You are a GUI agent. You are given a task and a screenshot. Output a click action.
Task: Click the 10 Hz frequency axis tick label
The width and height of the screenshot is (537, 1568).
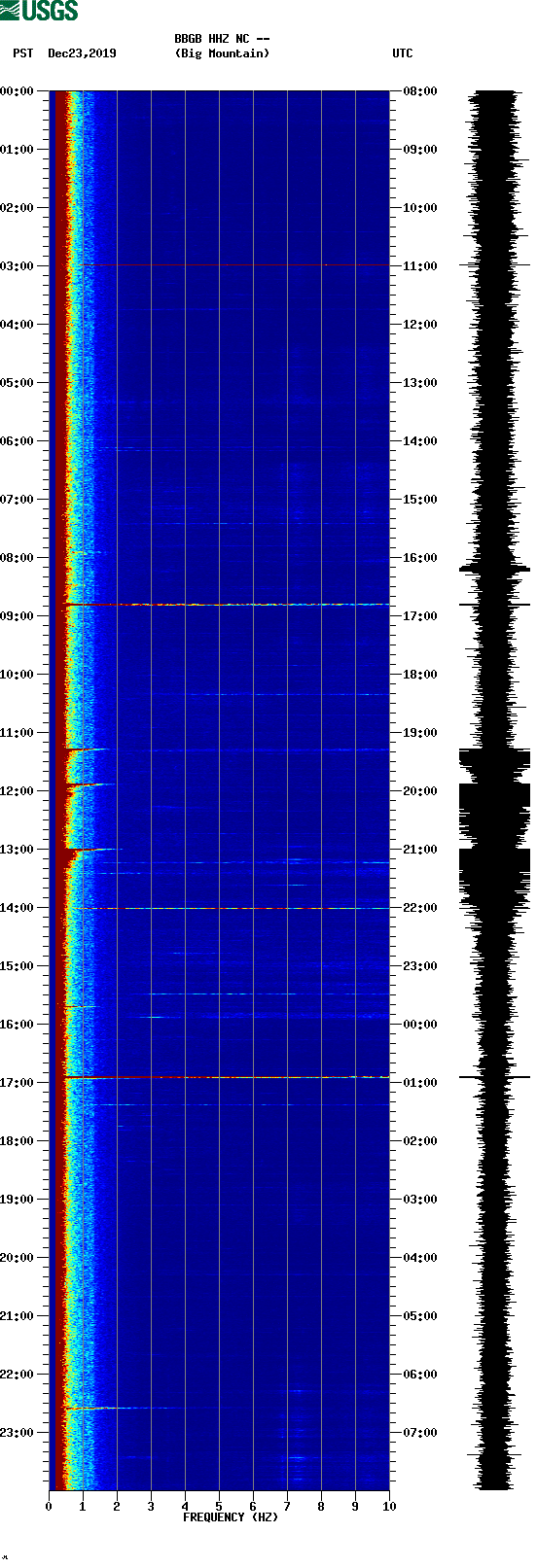pos(389,1507)
